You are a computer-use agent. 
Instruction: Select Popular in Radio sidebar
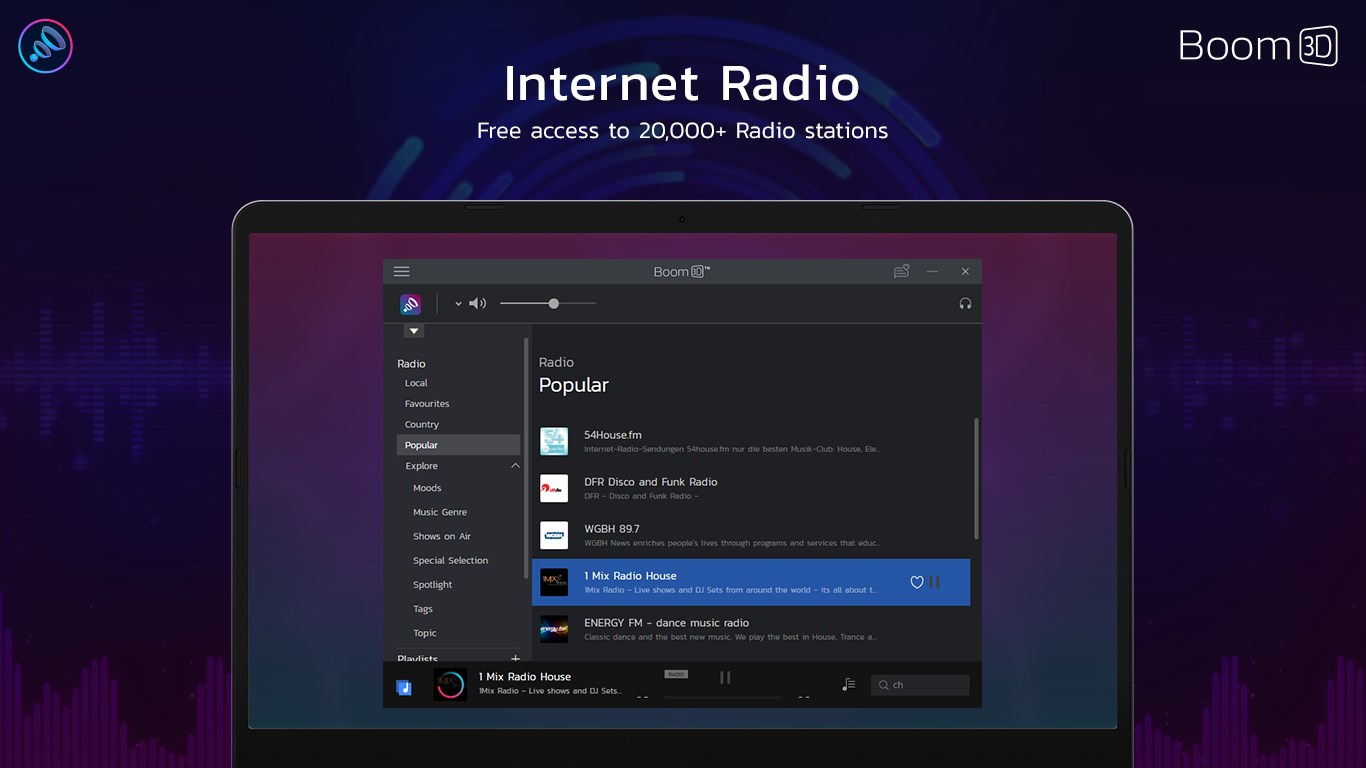coord(458,445)
